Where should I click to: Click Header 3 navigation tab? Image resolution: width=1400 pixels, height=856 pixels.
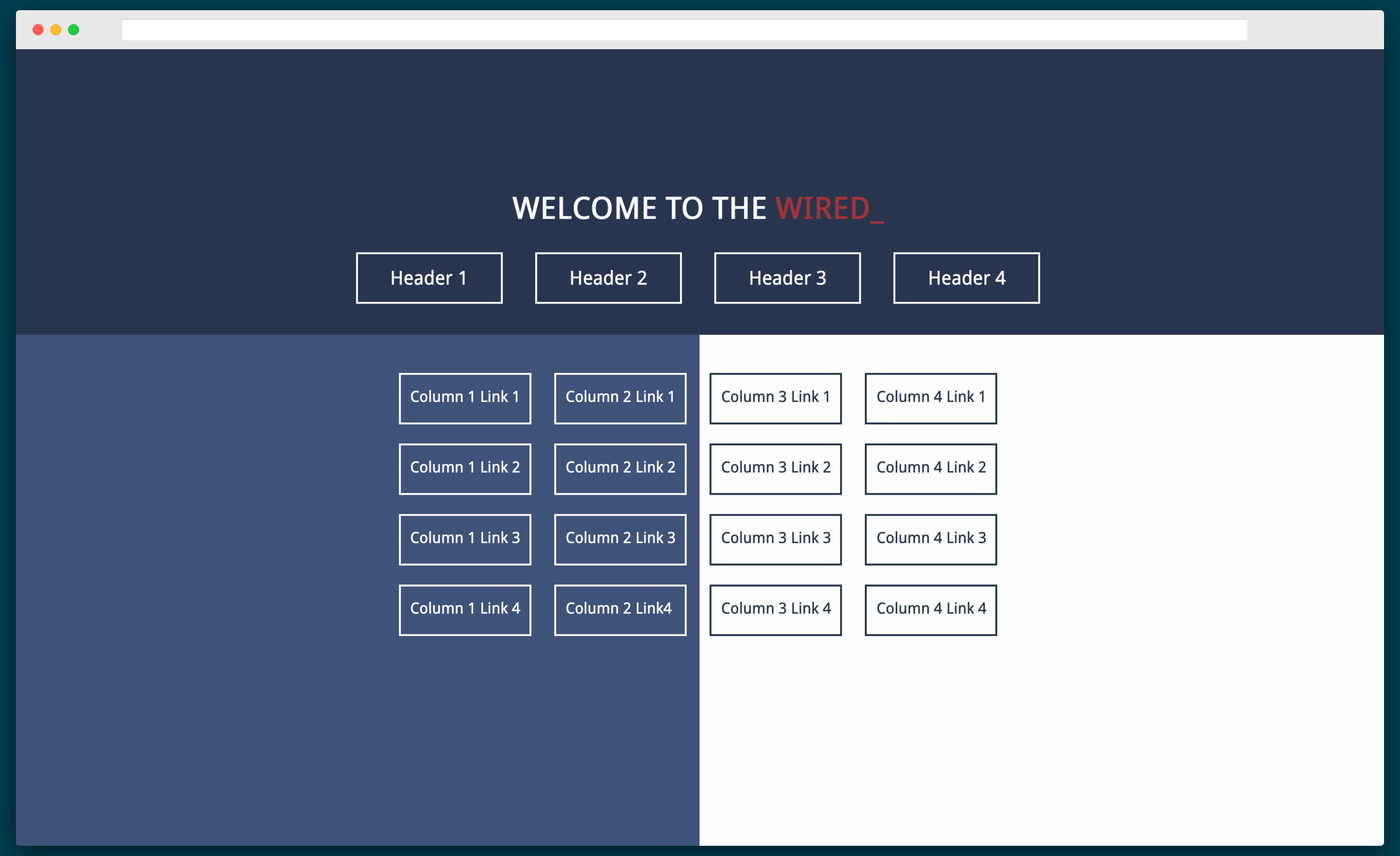coord(789,278)
